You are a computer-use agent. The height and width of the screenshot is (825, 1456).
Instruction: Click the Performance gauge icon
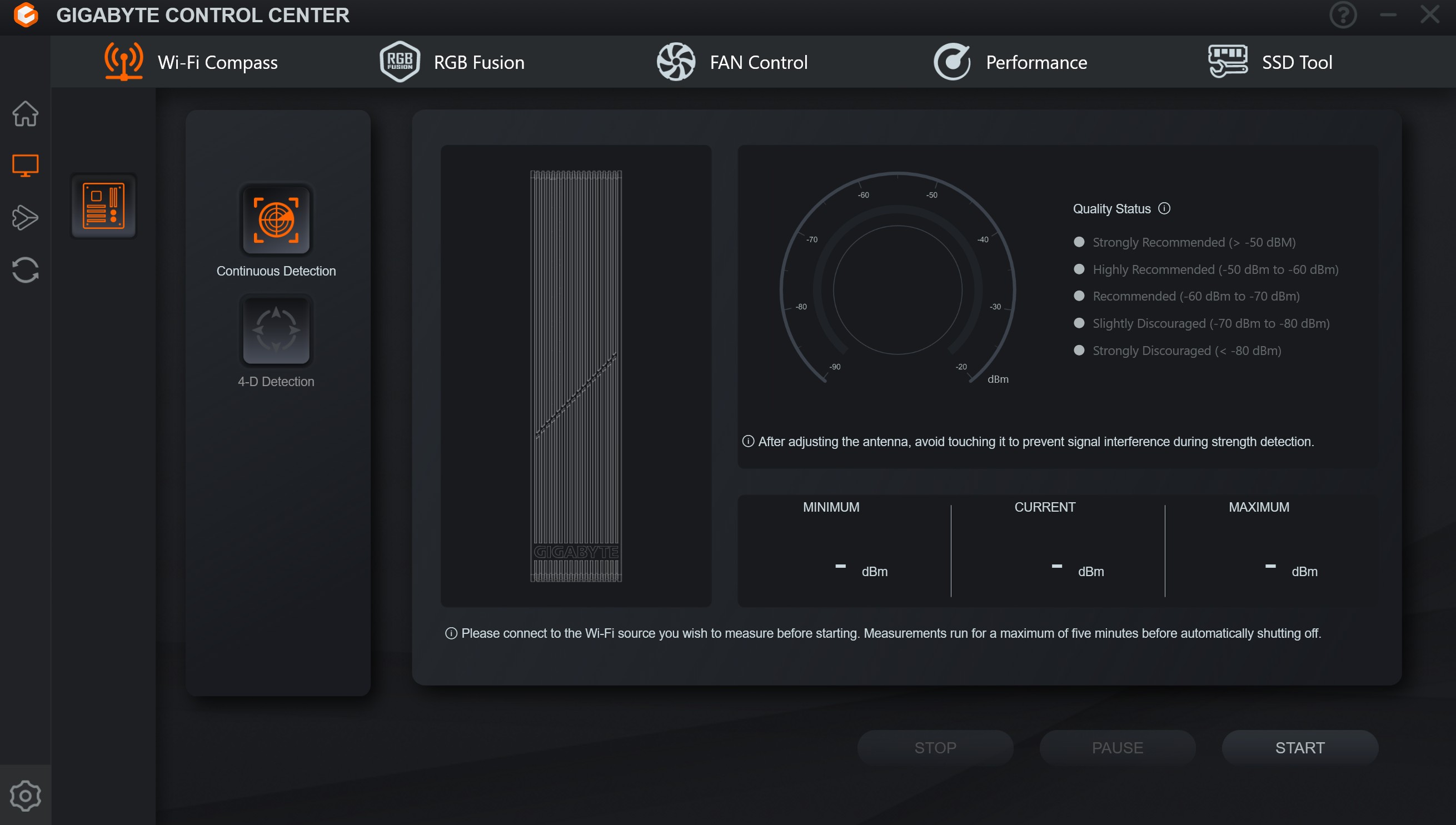[x=951, y=61]
